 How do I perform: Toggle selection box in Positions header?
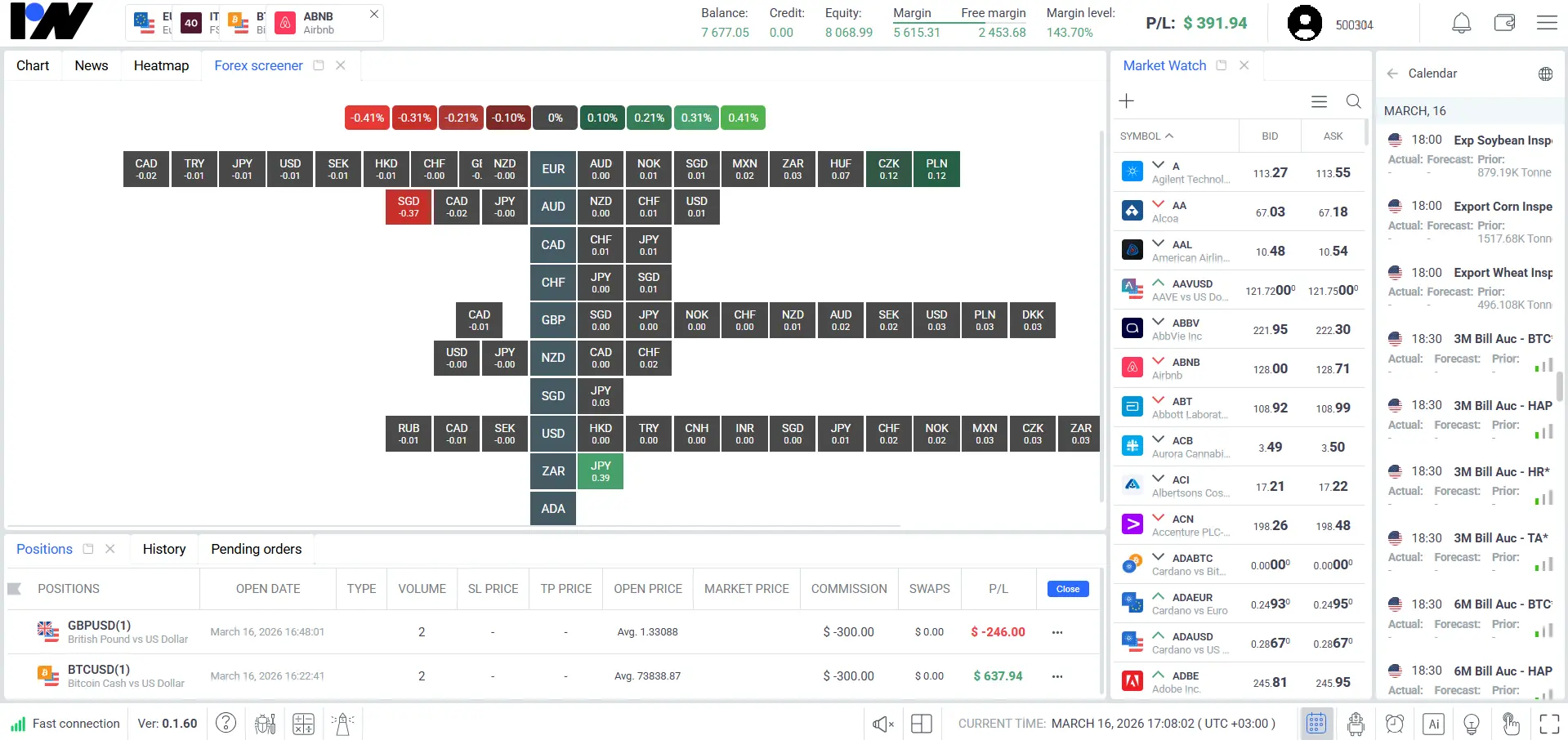pos(15,588)
